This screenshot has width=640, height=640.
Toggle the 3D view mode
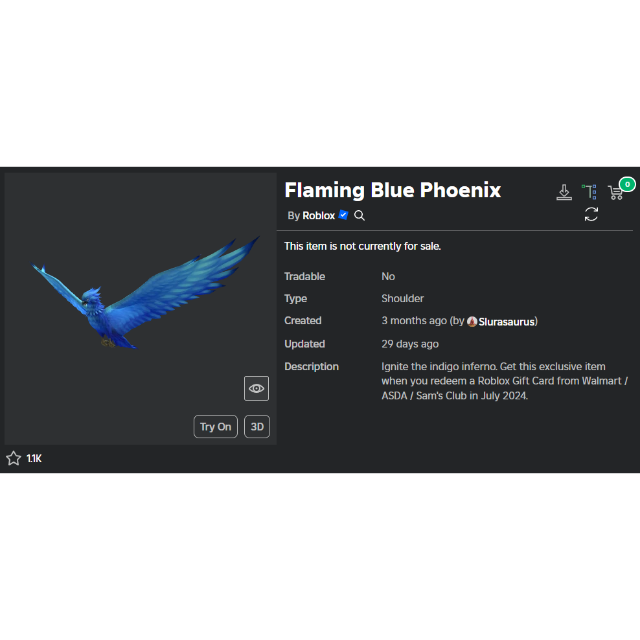257,427
